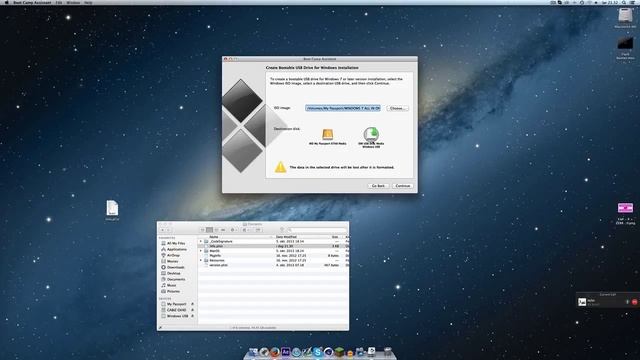This screenshot has height=360, width=640.
Task: Select the version.plist file row
Action: pyautogui.click(x=273, y=265)
